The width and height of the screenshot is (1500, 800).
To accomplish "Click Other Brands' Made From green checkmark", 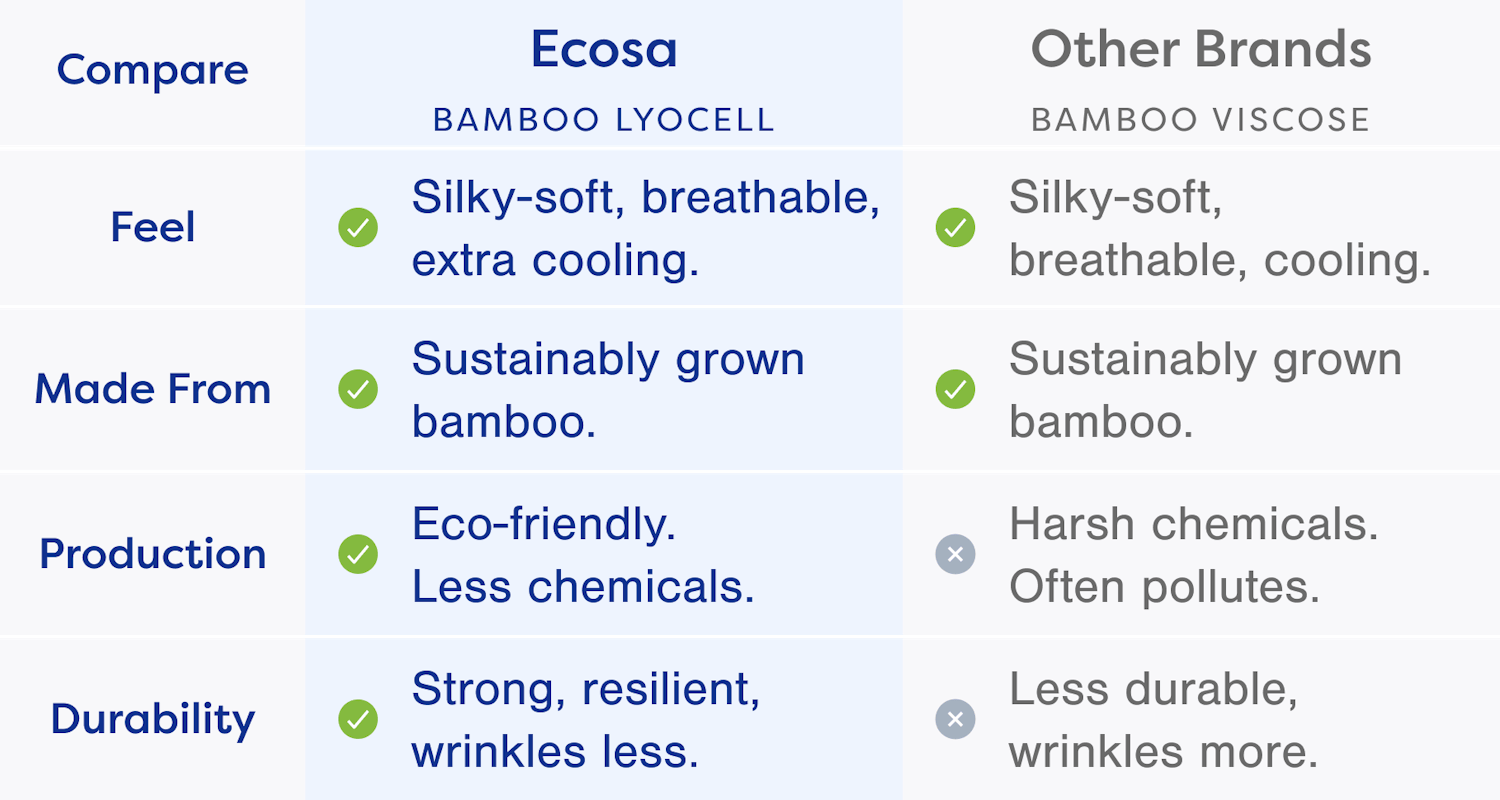I will click(x=955, y=389).
